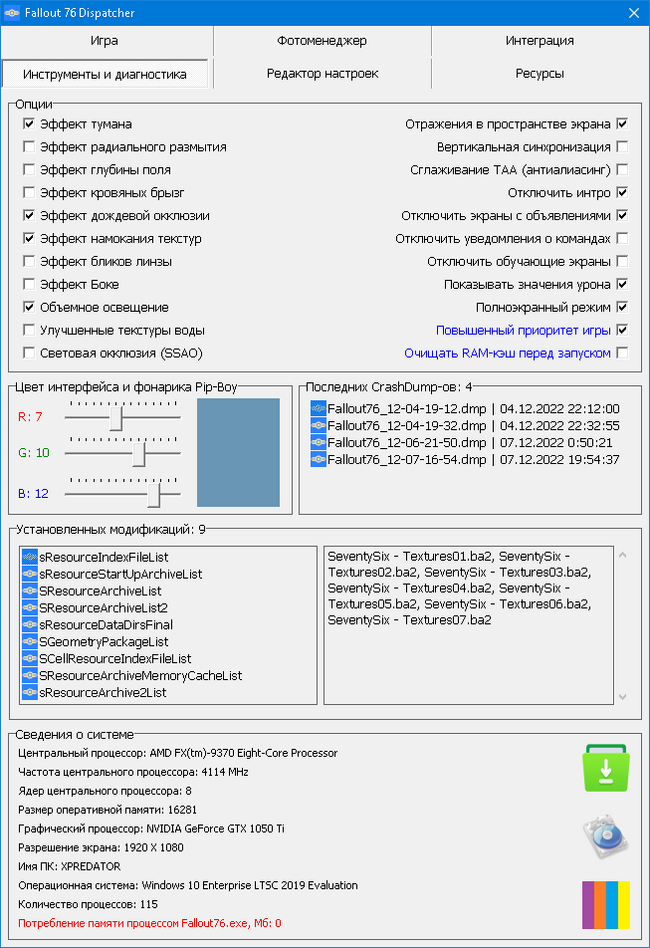Click icon beside SCellResourceIndexFileList
This screenshot has height=948, width=650.
30,658
